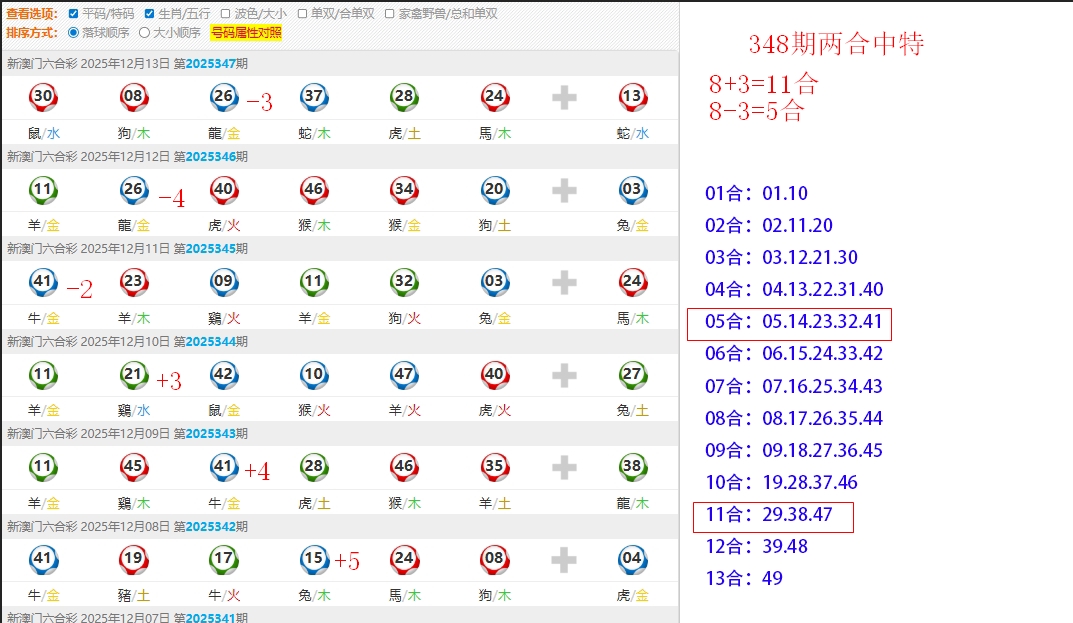Click special ball 04 in draw 2025342
Image resolution: width=1073 pixels, height=623 pixels.
point(632,560)
